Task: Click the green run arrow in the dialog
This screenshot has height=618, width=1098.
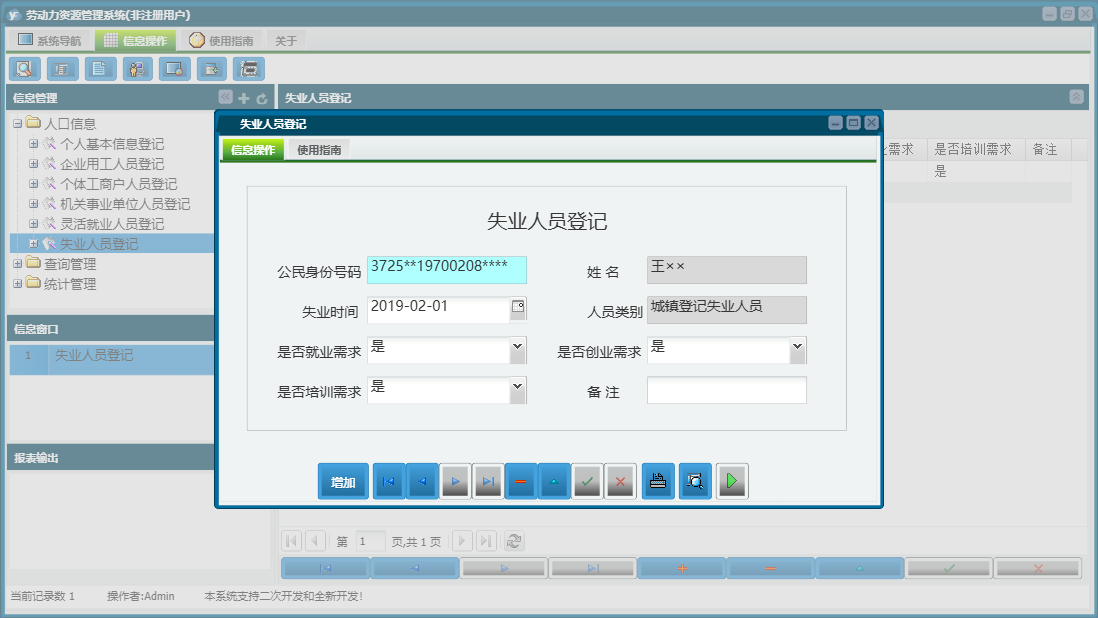Action: [732, 481]
